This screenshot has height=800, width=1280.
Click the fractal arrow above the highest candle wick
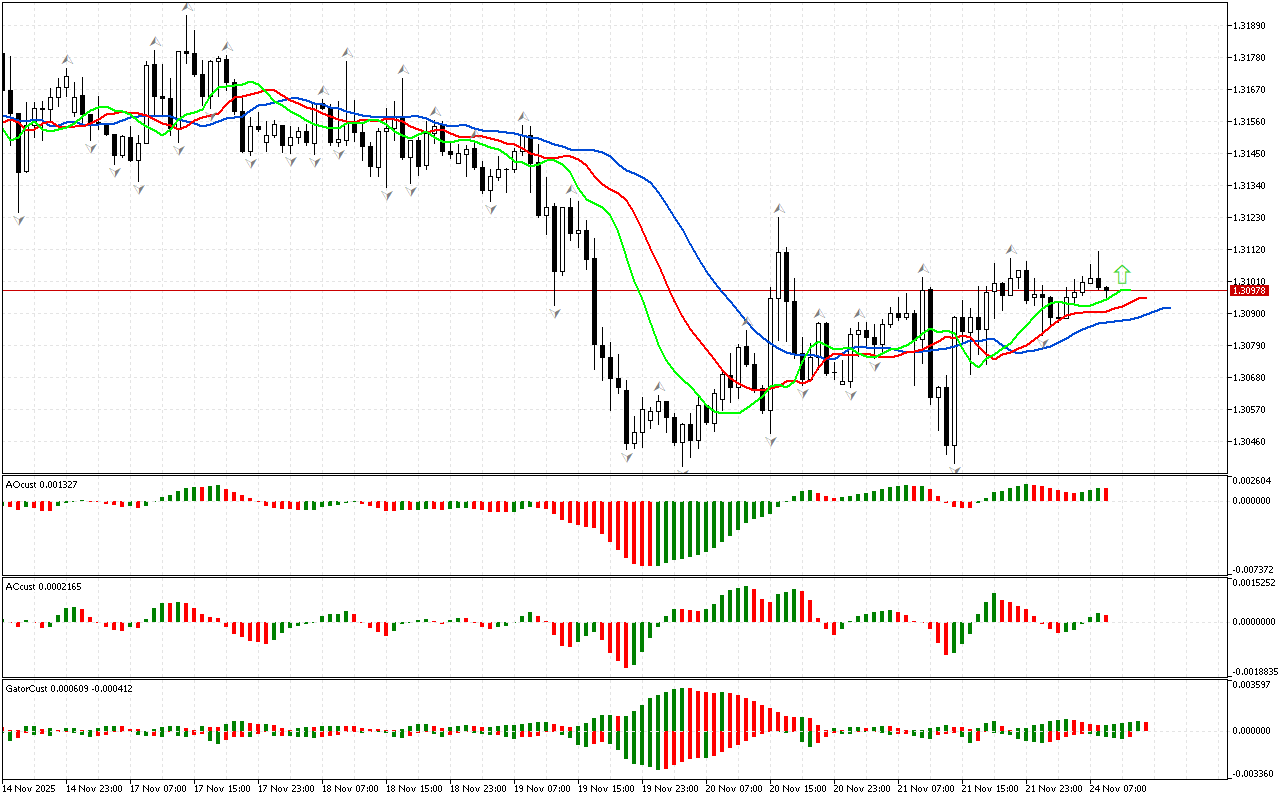tap(187, 8)
